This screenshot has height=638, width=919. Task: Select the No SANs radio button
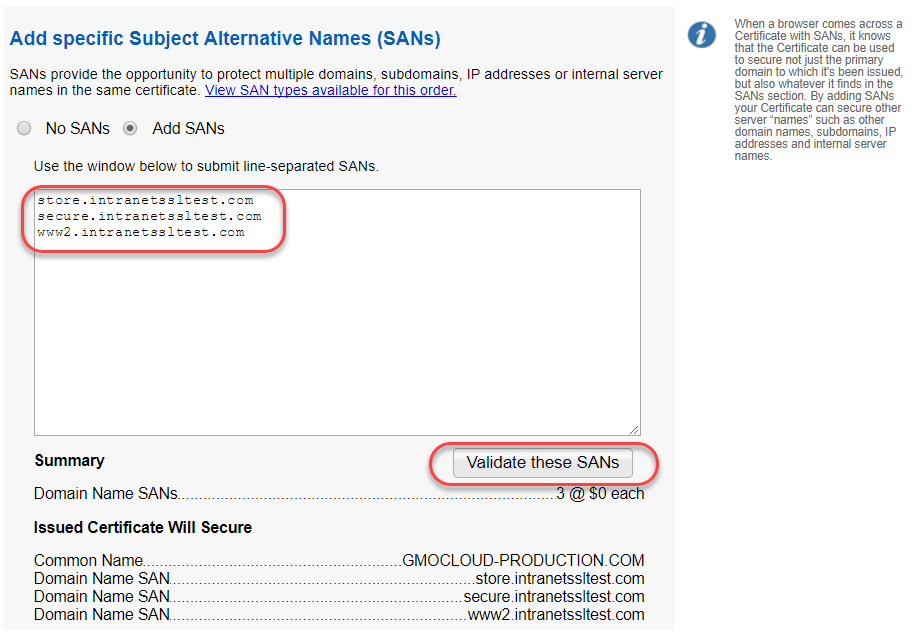pos(25,129)
